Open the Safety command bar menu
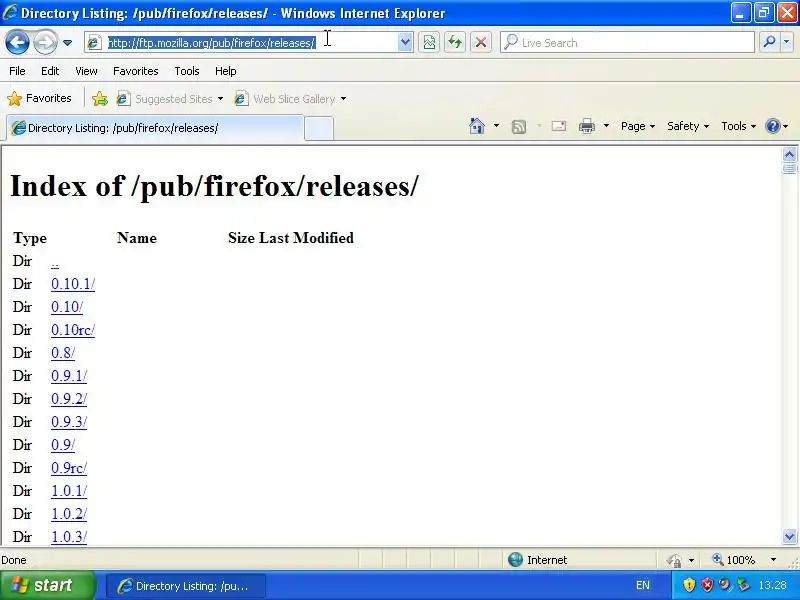 688,126
